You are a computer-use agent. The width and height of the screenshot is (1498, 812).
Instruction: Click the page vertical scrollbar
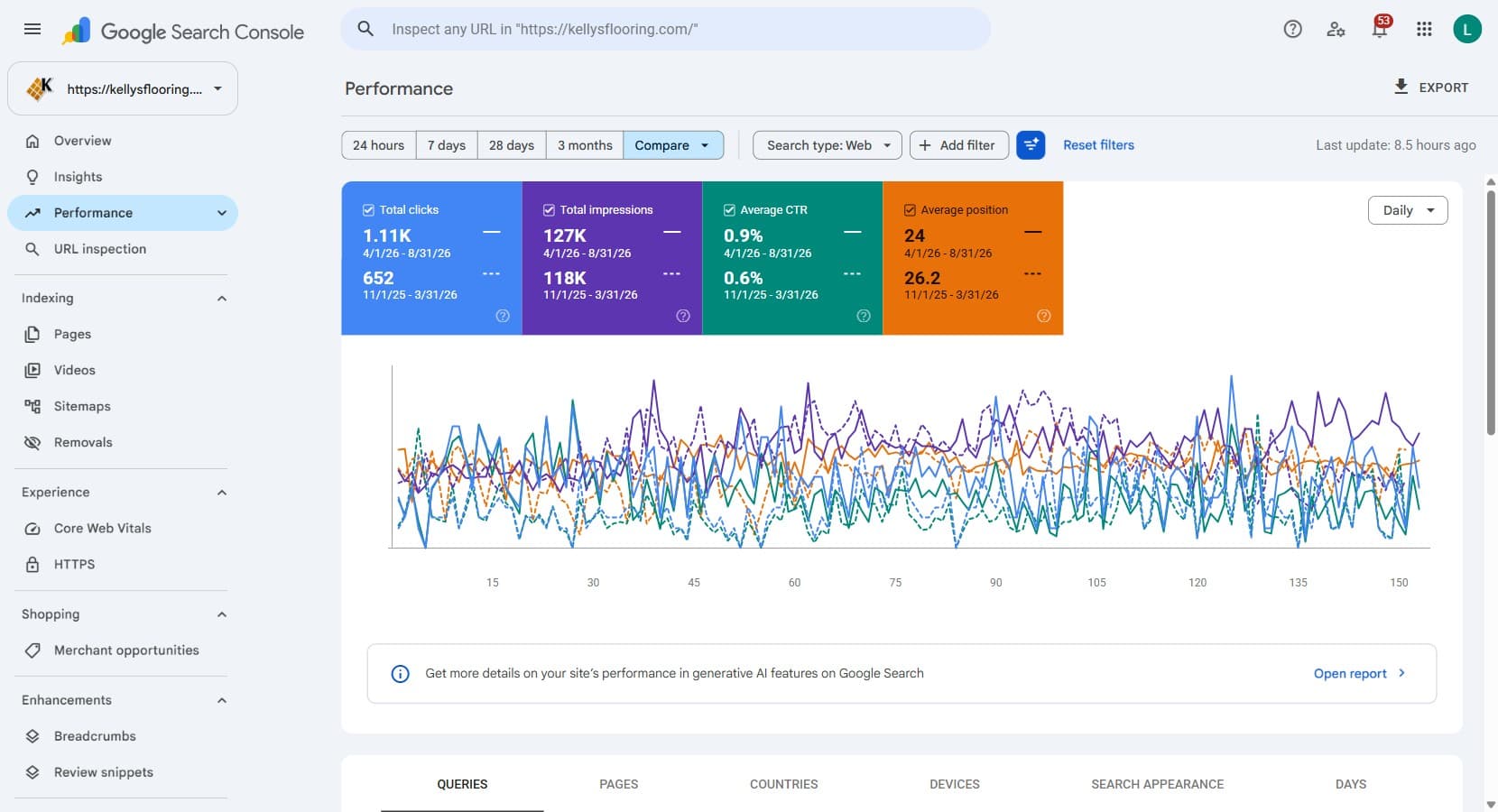1491,311
